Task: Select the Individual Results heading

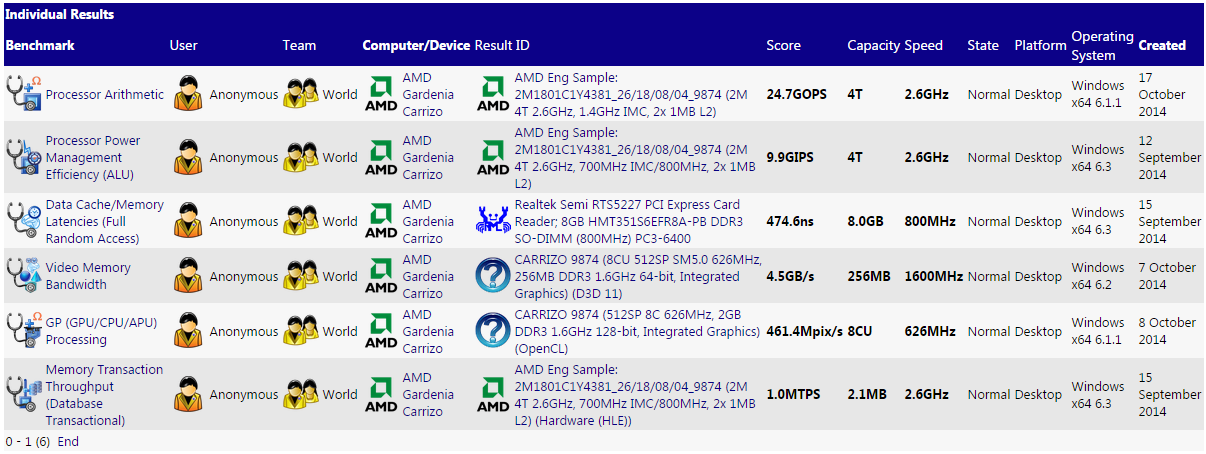Action: click(x=60, y=14)
